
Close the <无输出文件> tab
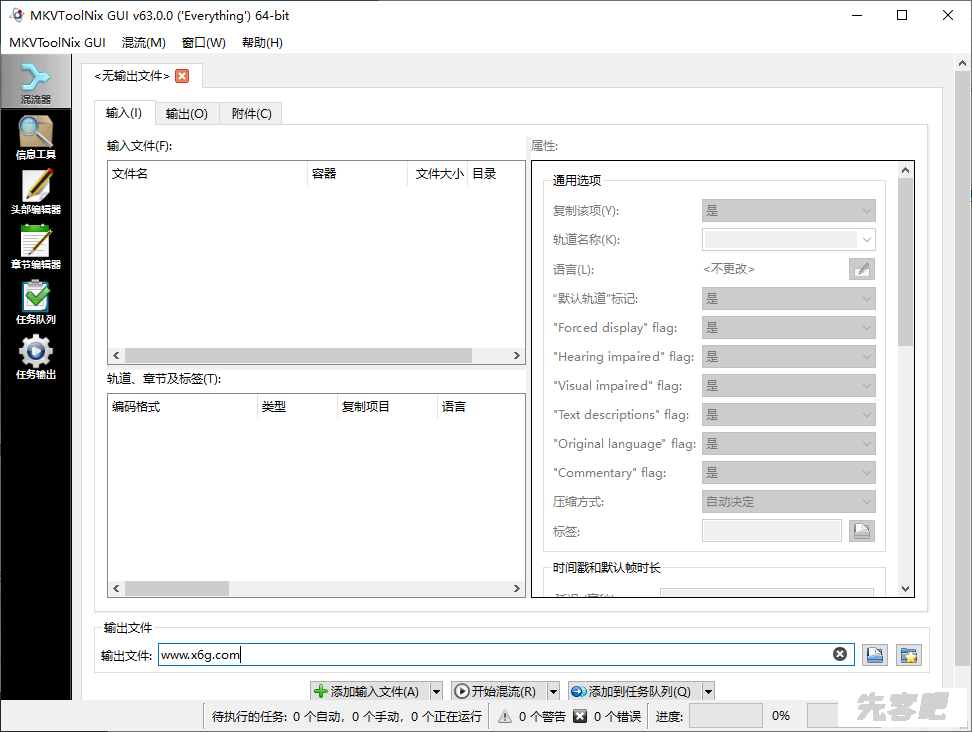181,76
